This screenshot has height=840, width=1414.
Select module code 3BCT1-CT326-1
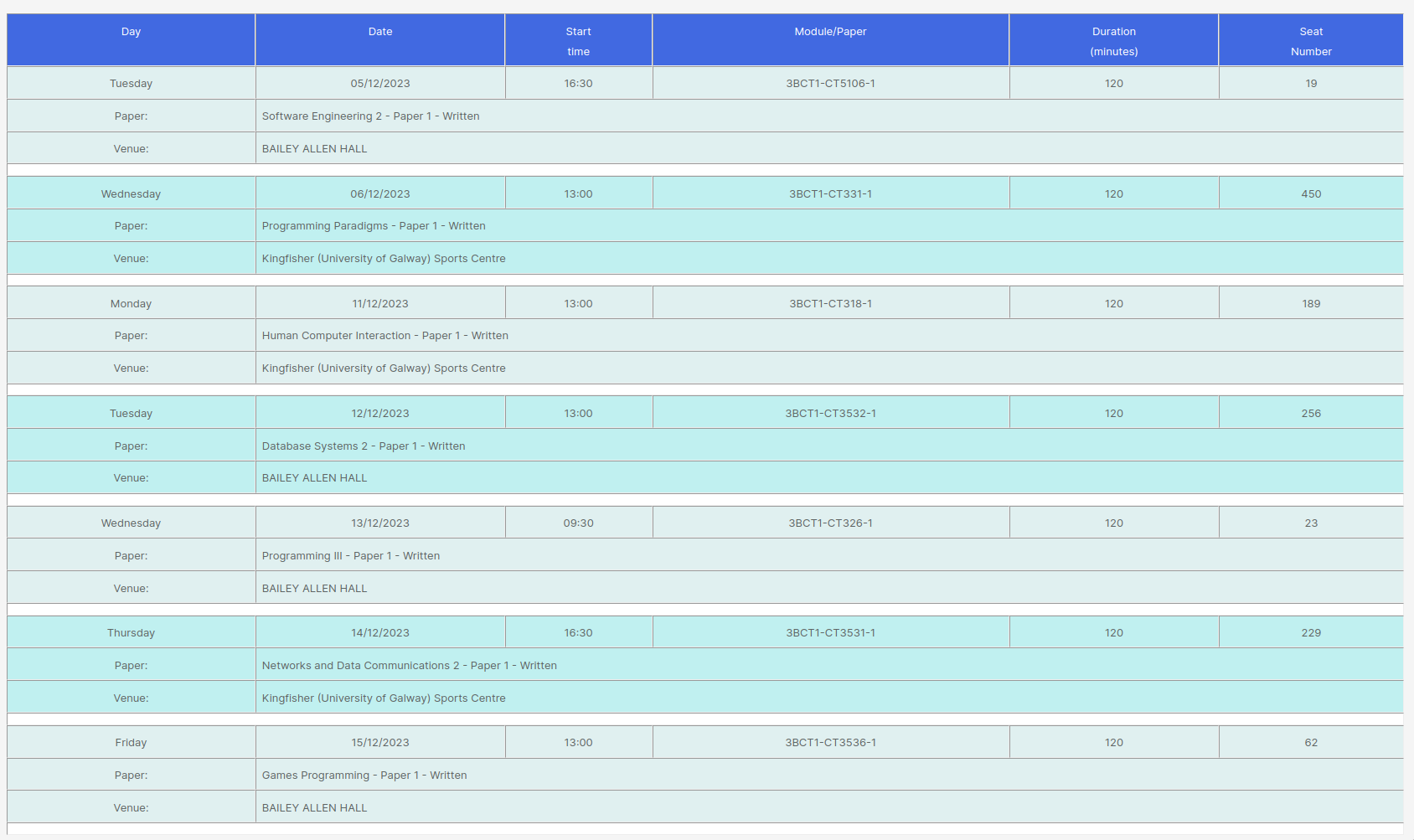[x=831, y=523]
